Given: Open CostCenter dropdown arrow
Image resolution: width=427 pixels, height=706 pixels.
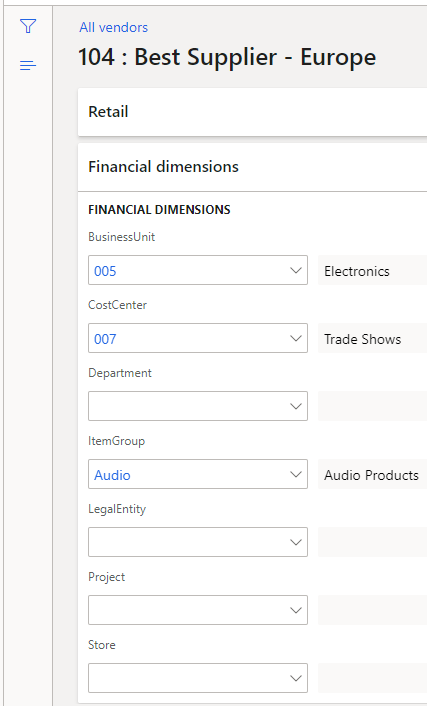Looking at the screenshot, I should (295, 338).
